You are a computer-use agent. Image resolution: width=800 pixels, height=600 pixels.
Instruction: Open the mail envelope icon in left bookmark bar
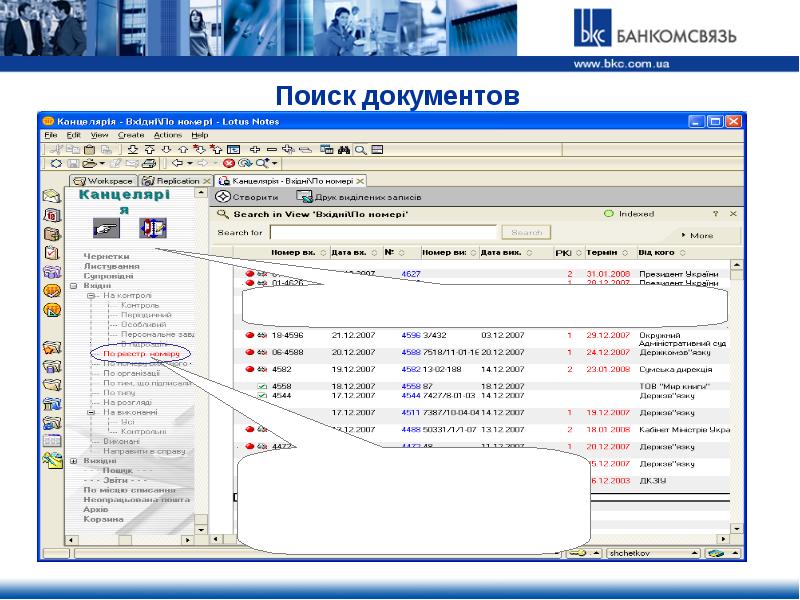click(x=52, y=196)
